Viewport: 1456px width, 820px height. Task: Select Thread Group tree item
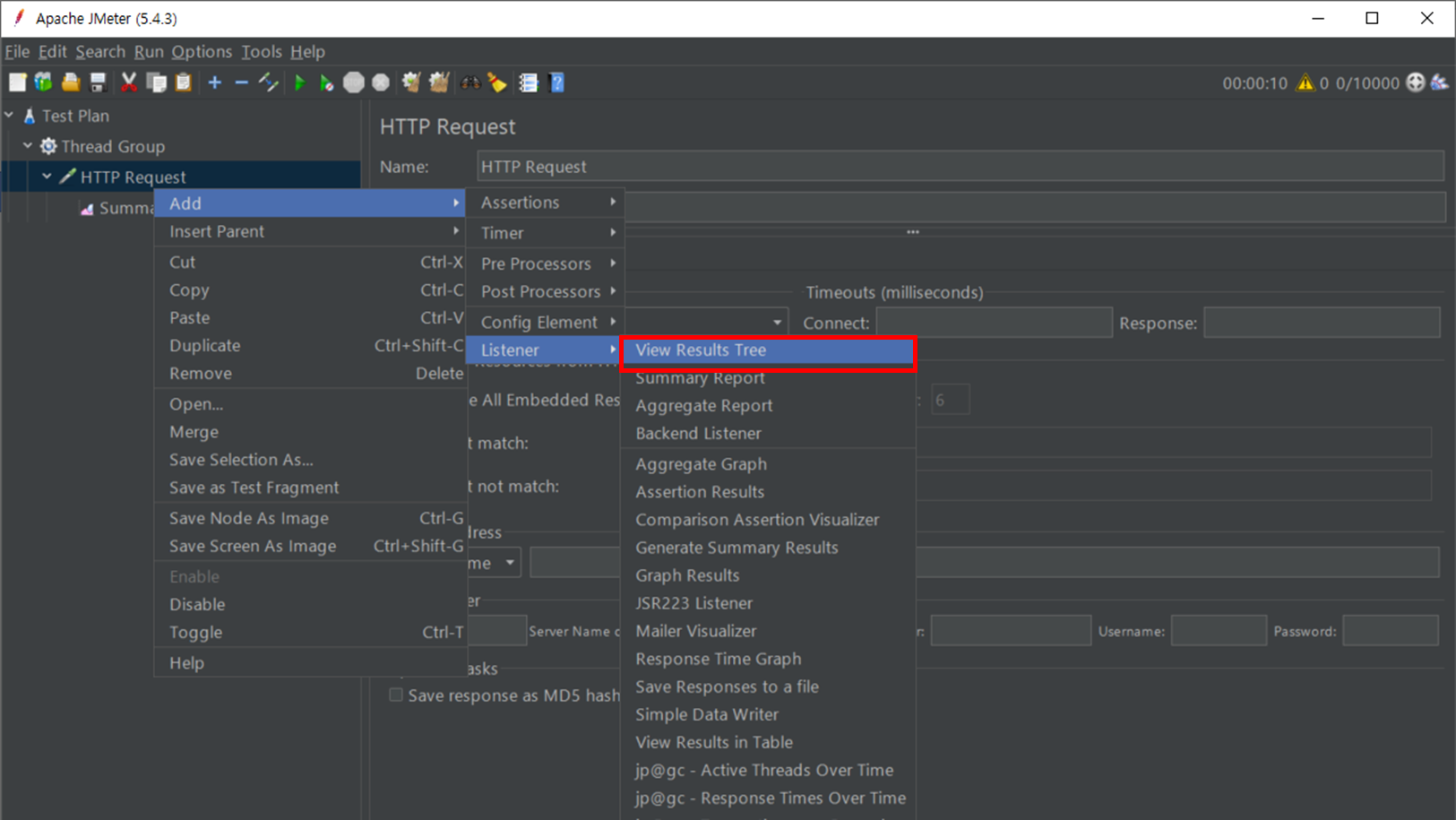click(x=113, y=146)
